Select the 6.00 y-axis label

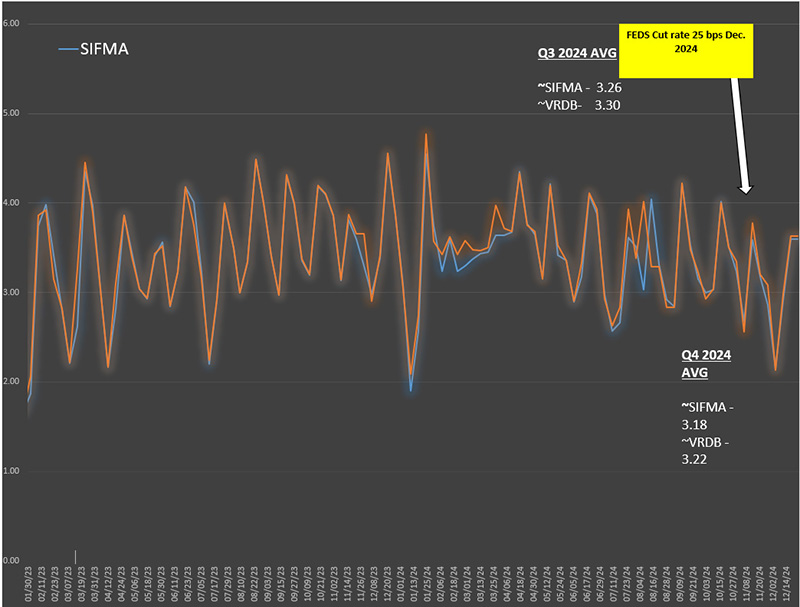[x=11, y=23]
